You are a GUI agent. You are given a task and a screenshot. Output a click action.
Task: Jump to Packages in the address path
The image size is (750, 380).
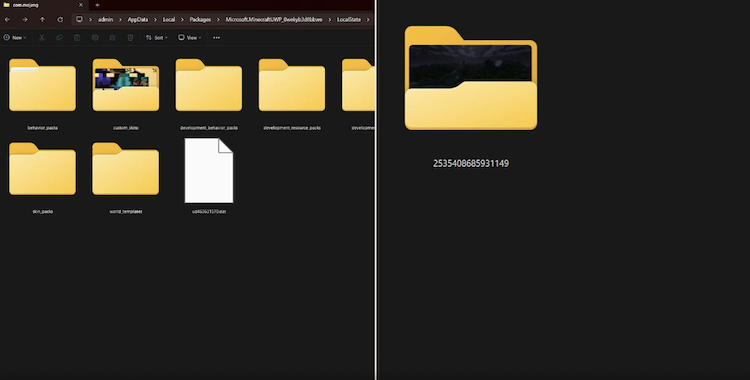pyautogui.click(x=200, y=20)
